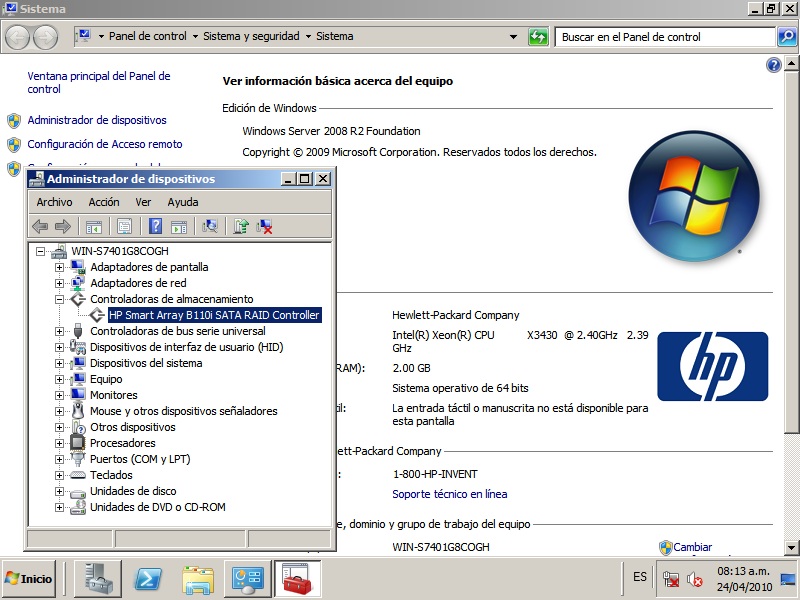Select Mouse y otros dispositivos señaladores item
The width and height of the screenshot is (800, 600).
click(184, 411)
